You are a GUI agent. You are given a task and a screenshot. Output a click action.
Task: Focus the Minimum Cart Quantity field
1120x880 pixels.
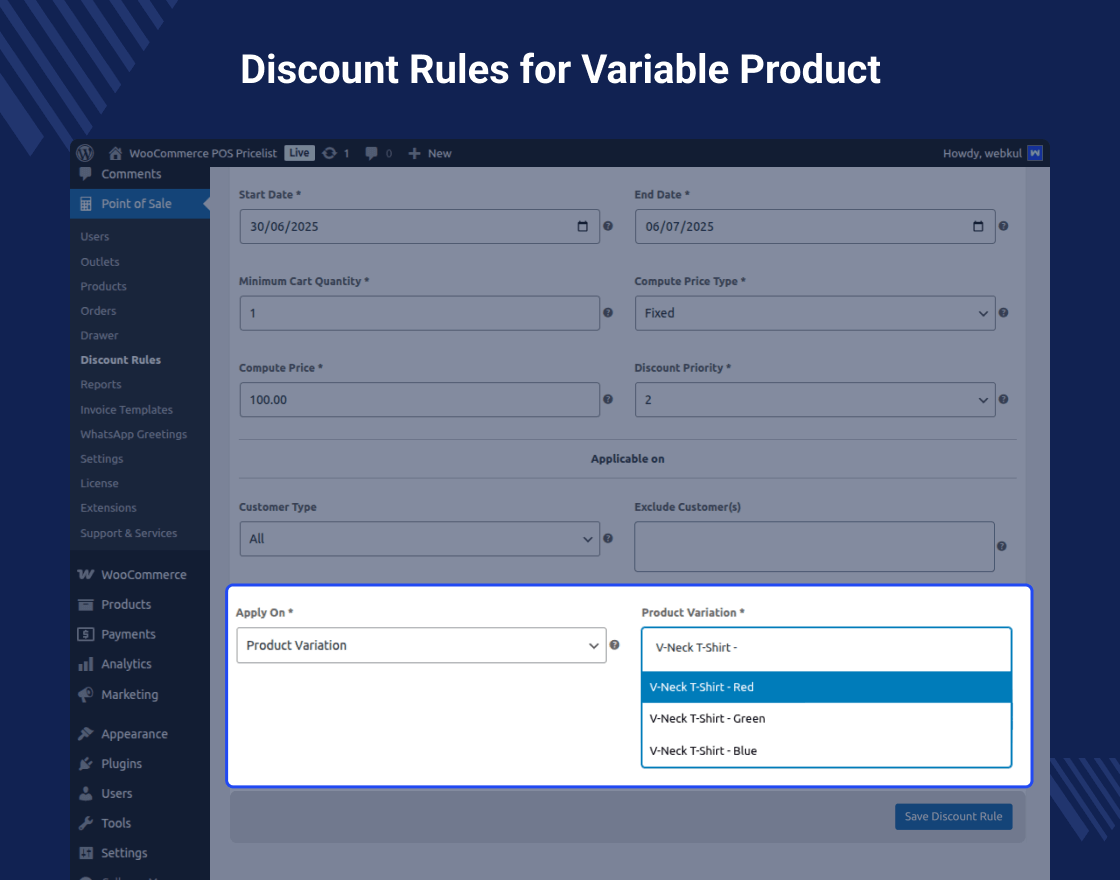[419, 313]
